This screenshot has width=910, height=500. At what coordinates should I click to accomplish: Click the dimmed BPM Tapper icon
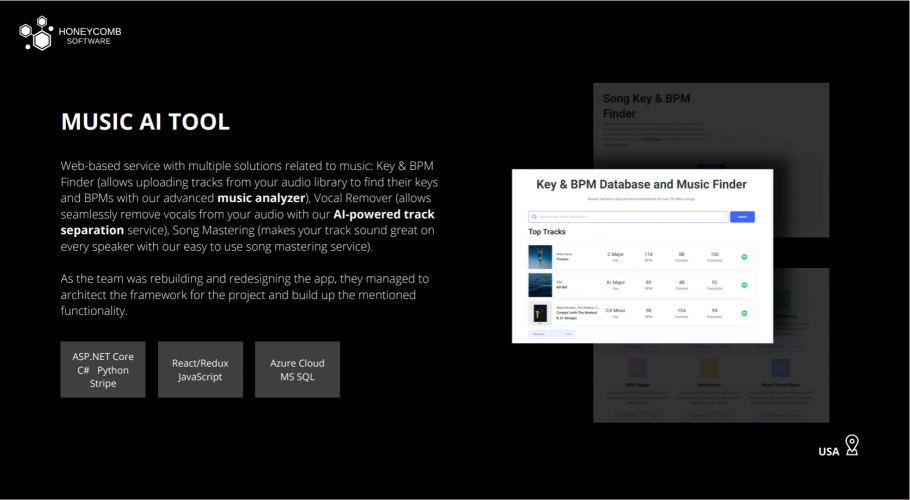(637, 368)
